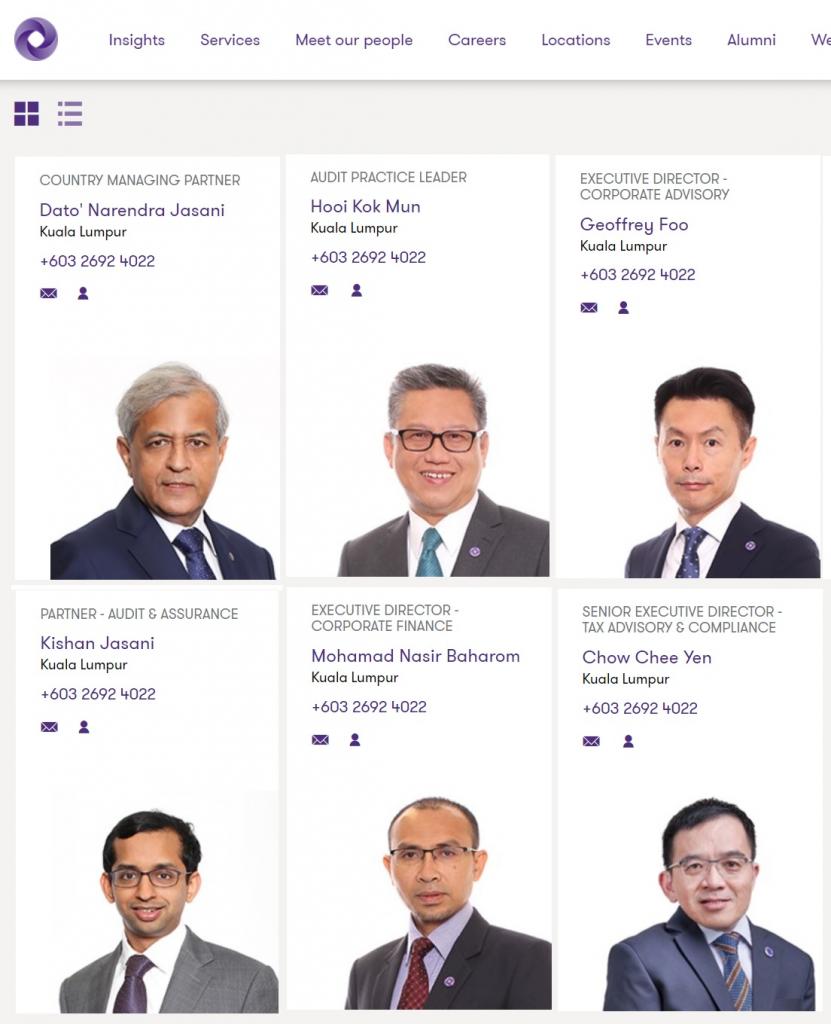Switch to list view layout

[x=70, y=114]
